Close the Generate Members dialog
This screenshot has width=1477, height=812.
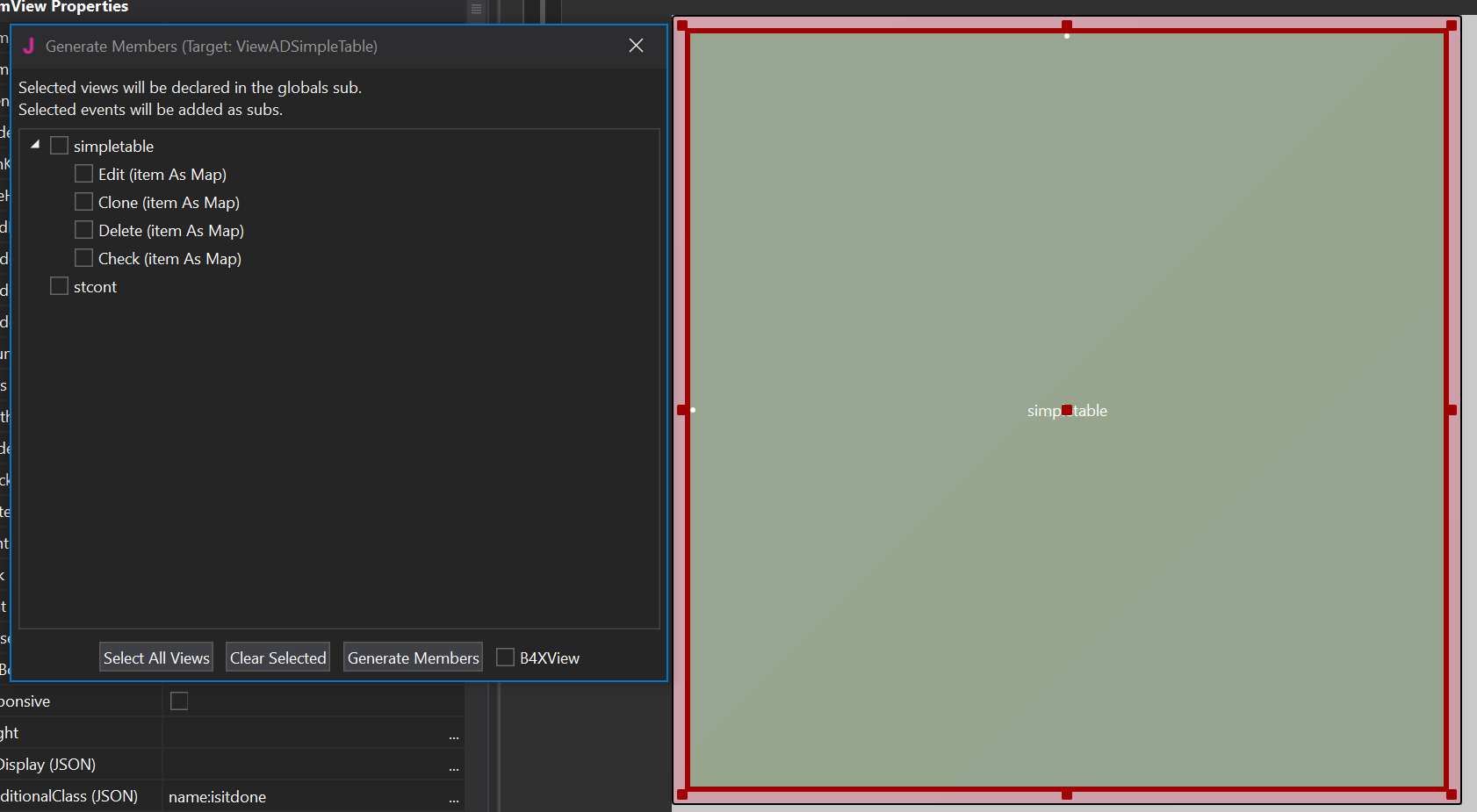(x=637, y=46)
